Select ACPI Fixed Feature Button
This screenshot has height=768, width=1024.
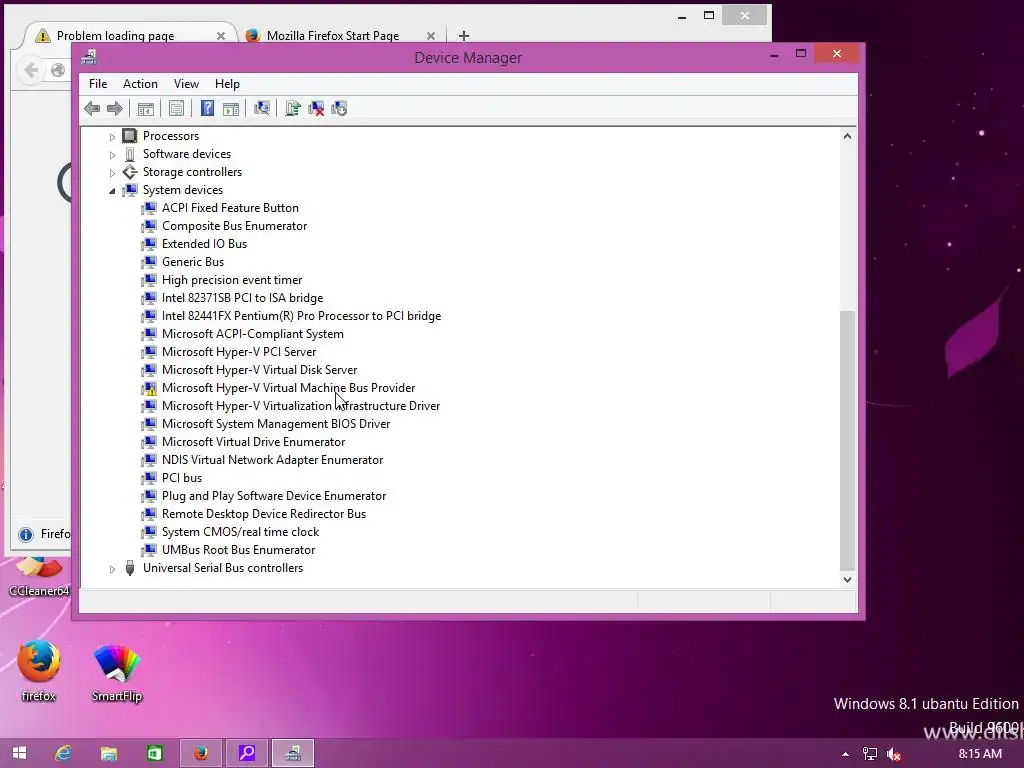pos(230,208)
